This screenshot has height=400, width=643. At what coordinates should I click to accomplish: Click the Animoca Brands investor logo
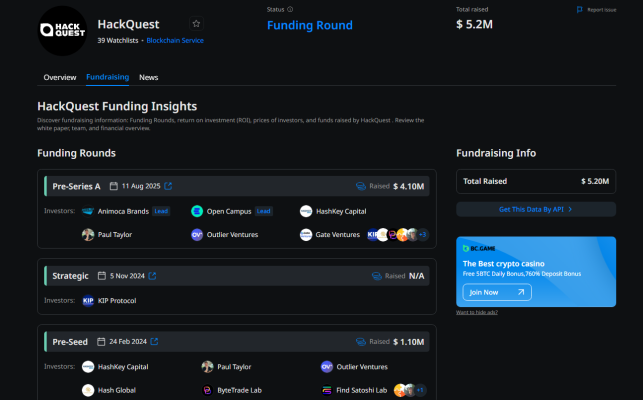[88, 211]
